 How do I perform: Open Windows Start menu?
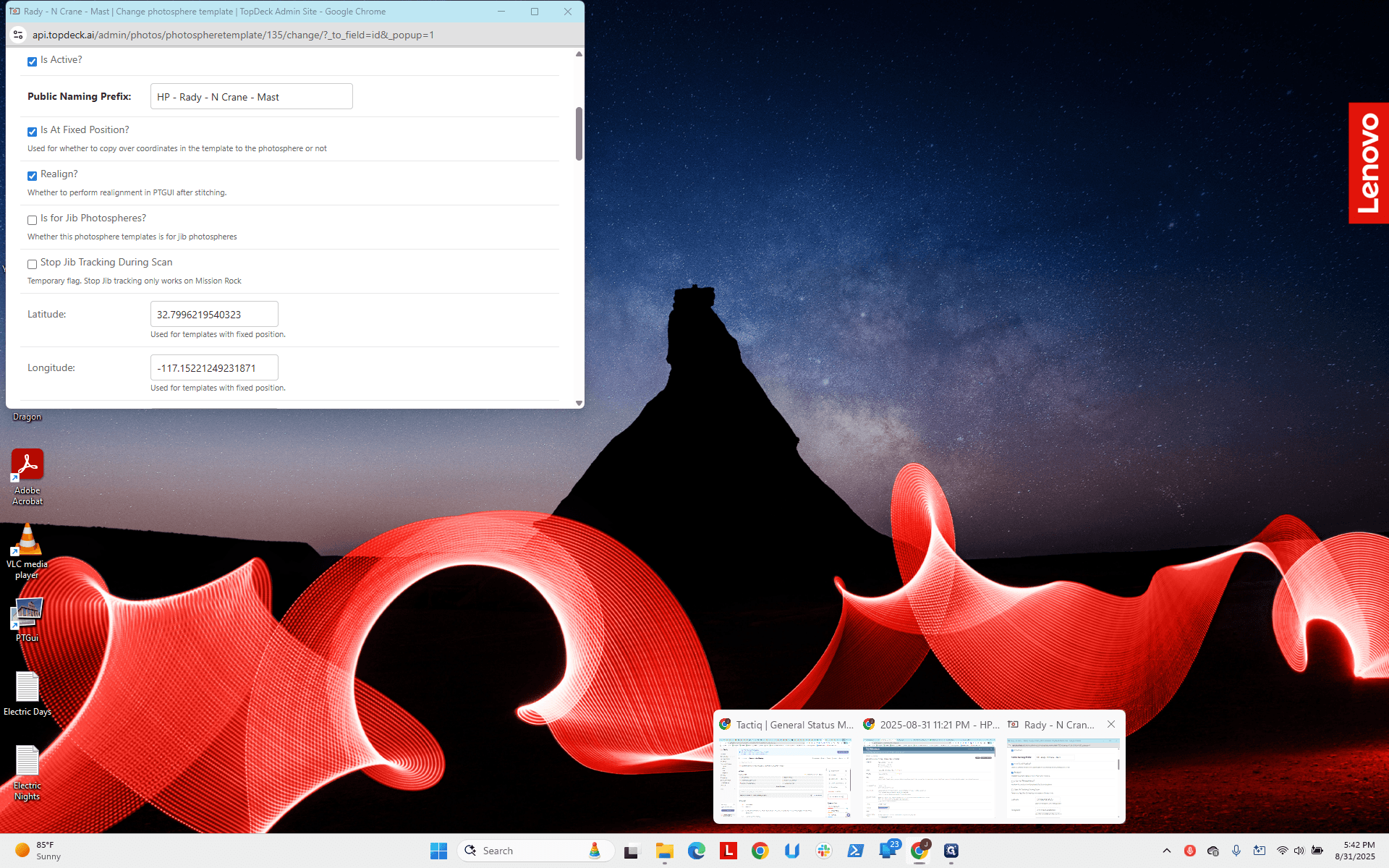click(438, 851)
